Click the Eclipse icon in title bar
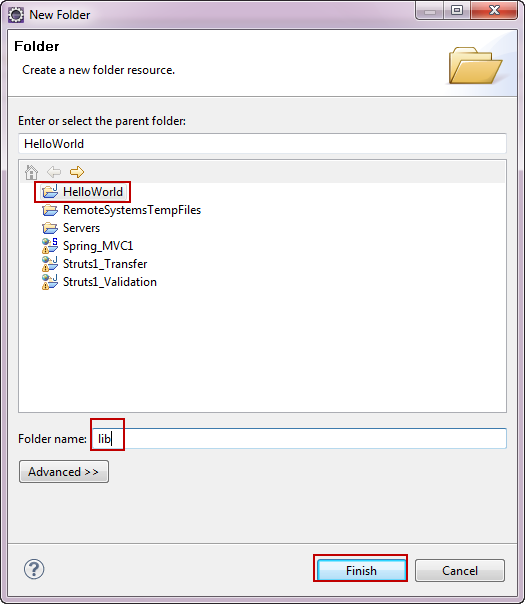Viewport: 525px width, 604px height. click(16, 15)
